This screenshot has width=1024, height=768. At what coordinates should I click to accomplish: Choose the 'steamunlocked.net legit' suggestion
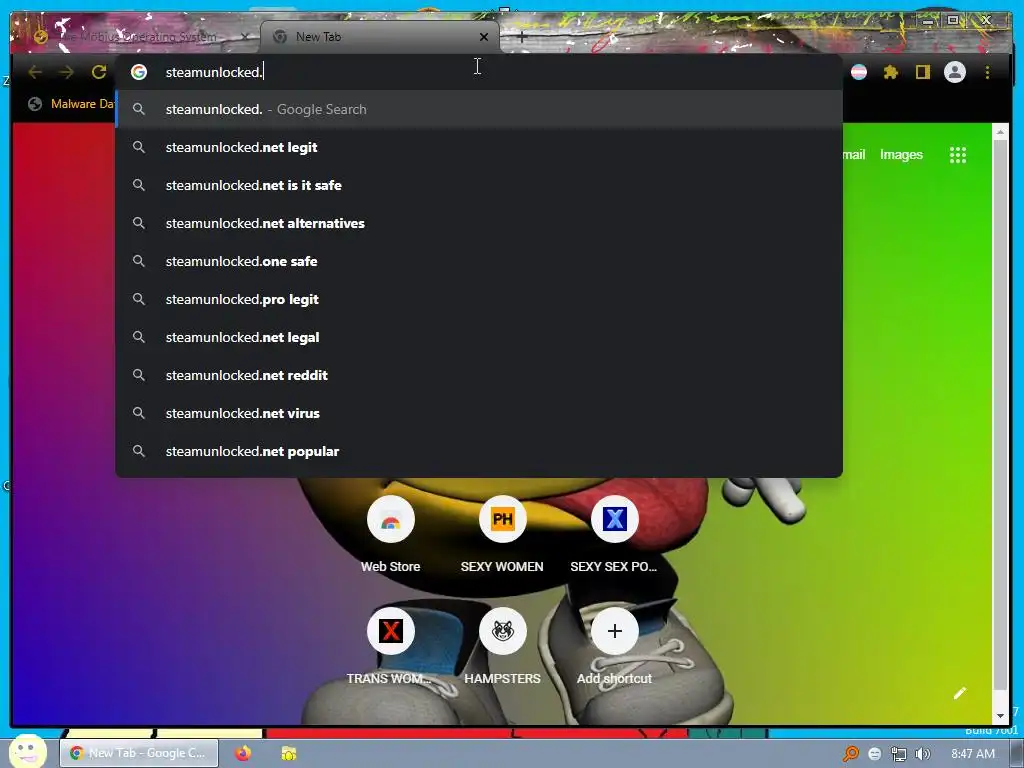pyautogui.click(x=479, y=147)
